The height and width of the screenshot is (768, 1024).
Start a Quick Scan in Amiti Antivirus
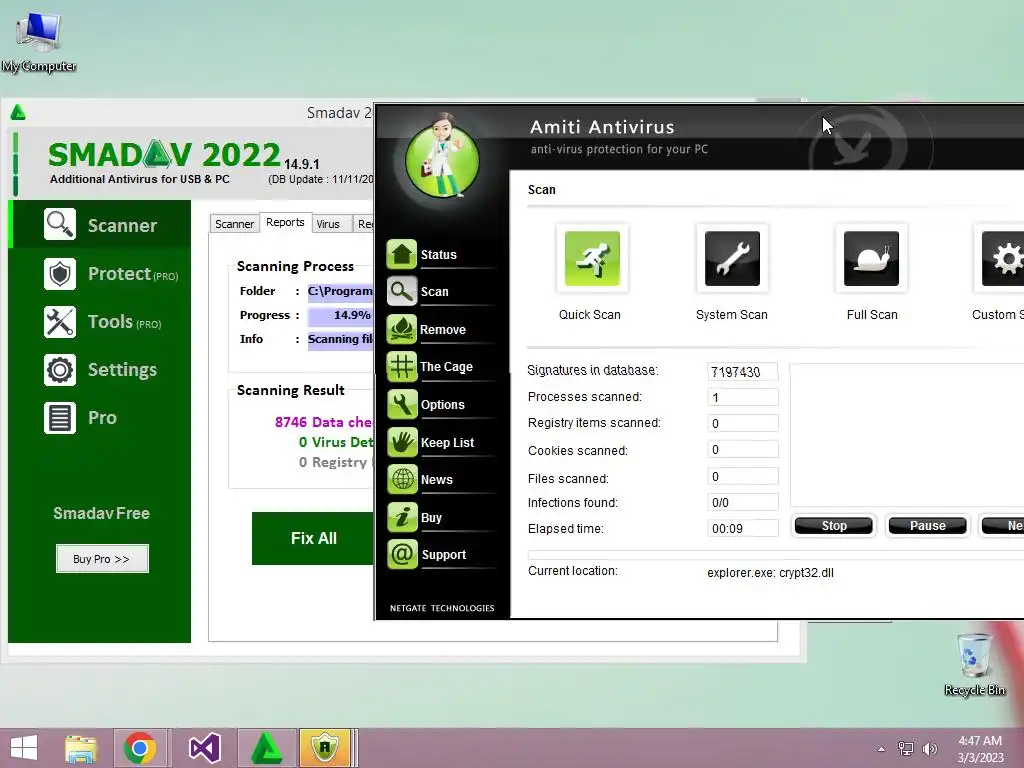(592, 259)
